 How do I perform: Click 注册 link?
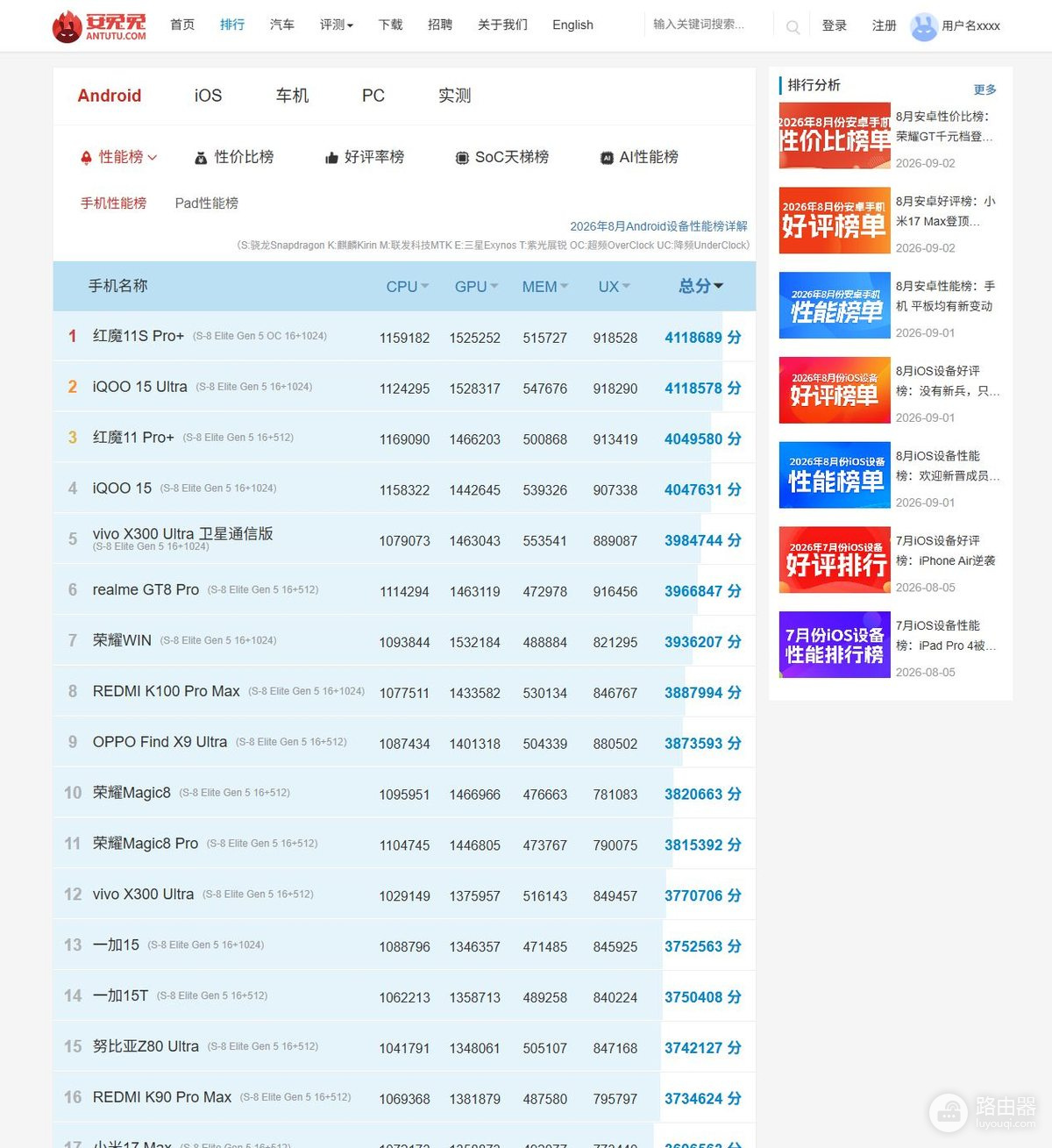tap(885, 25)
